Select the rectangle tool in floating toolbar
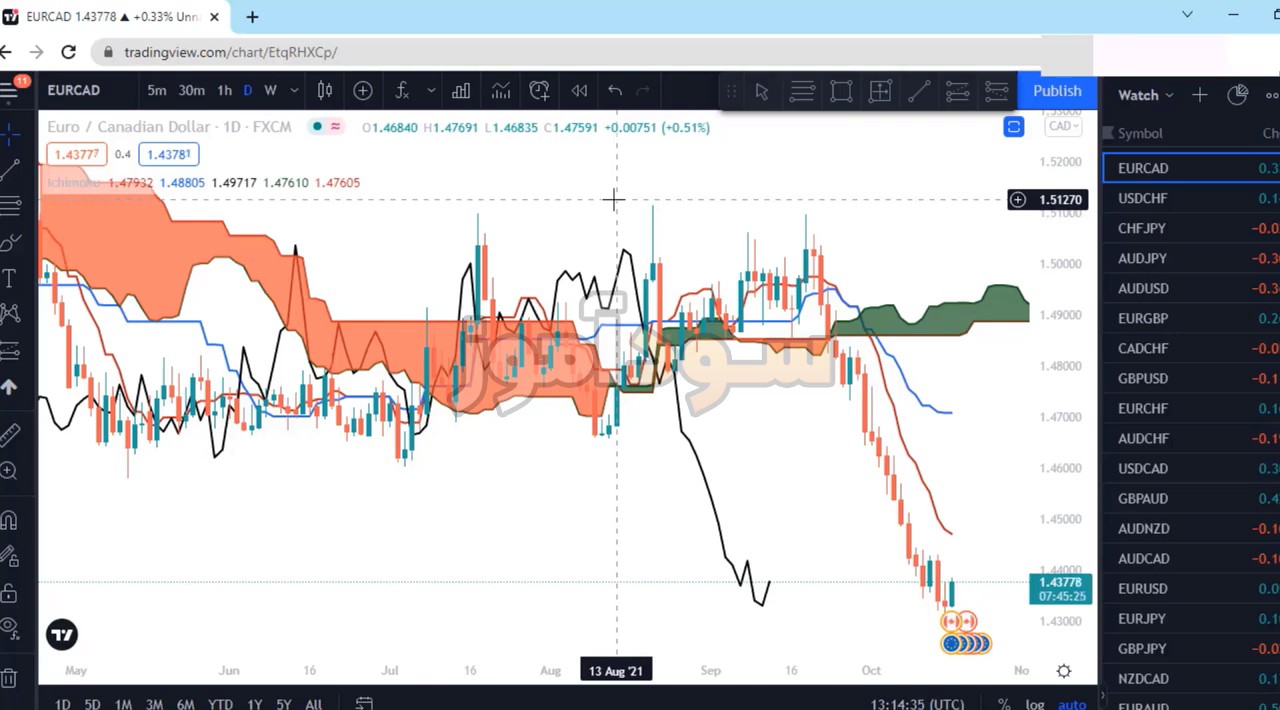 click(x=841, y=92)
